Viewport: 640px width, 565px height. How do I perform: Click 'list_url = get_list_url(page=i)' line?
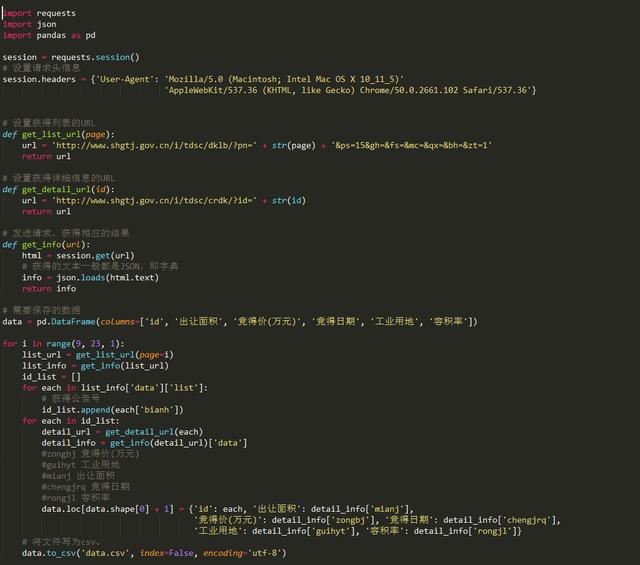[x=98, y=355]
